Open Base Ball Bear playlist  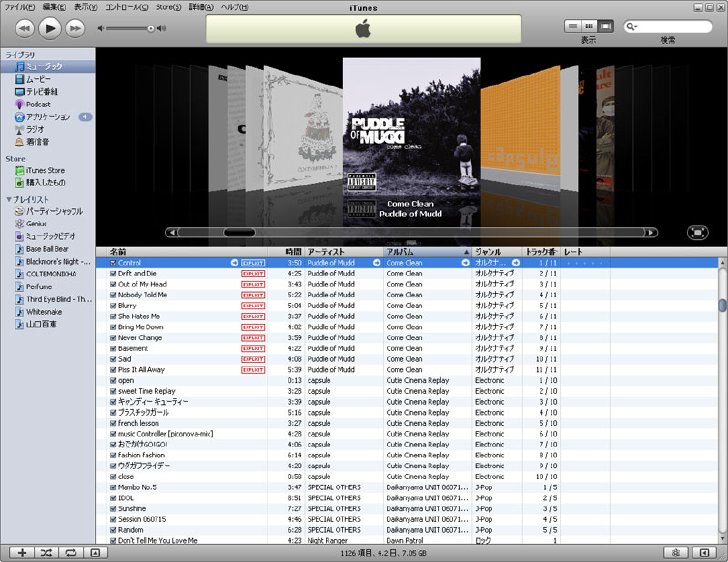[48, 249]
